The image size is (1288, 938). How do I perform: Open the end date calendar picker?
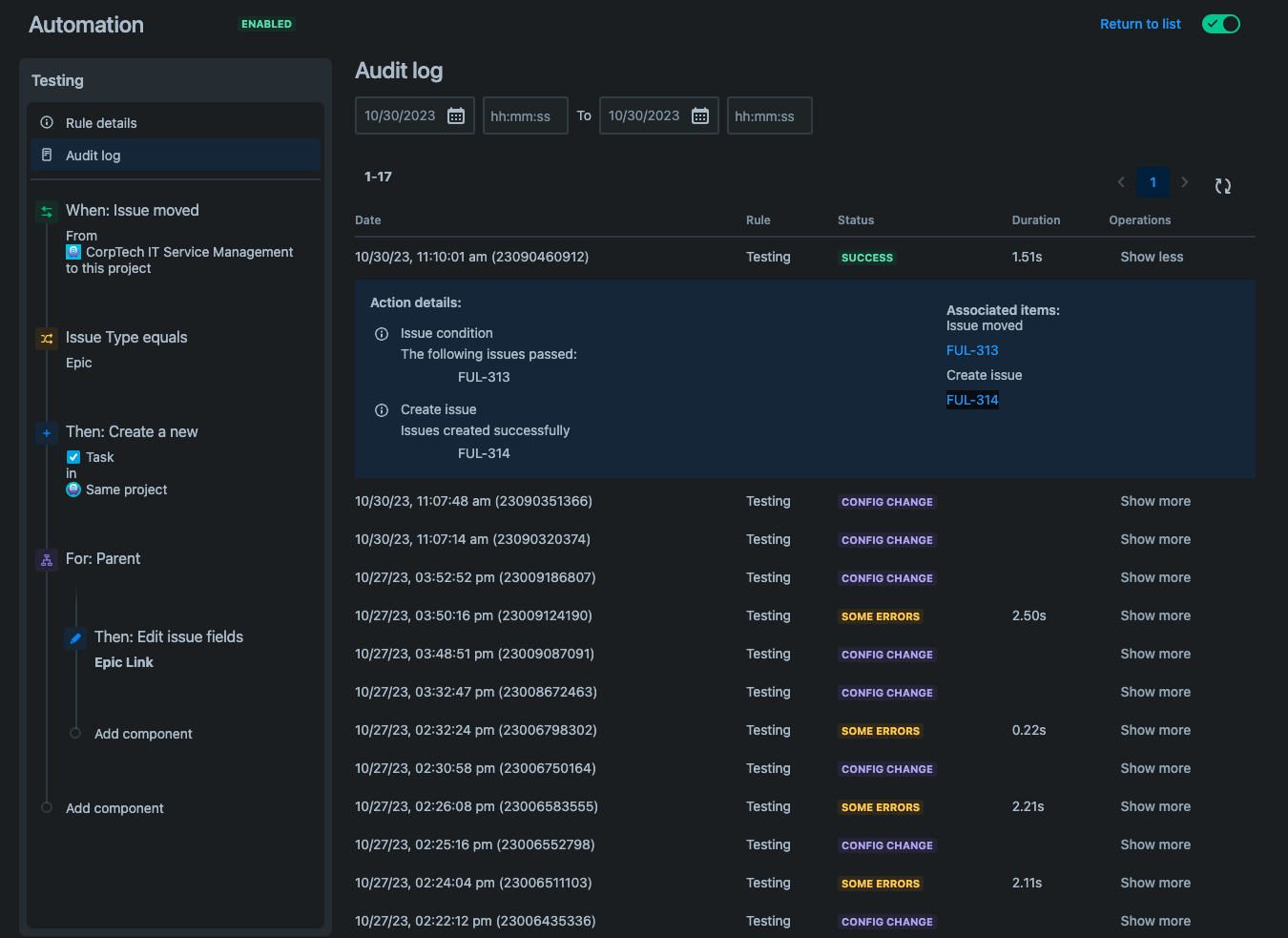coord(700,115)
